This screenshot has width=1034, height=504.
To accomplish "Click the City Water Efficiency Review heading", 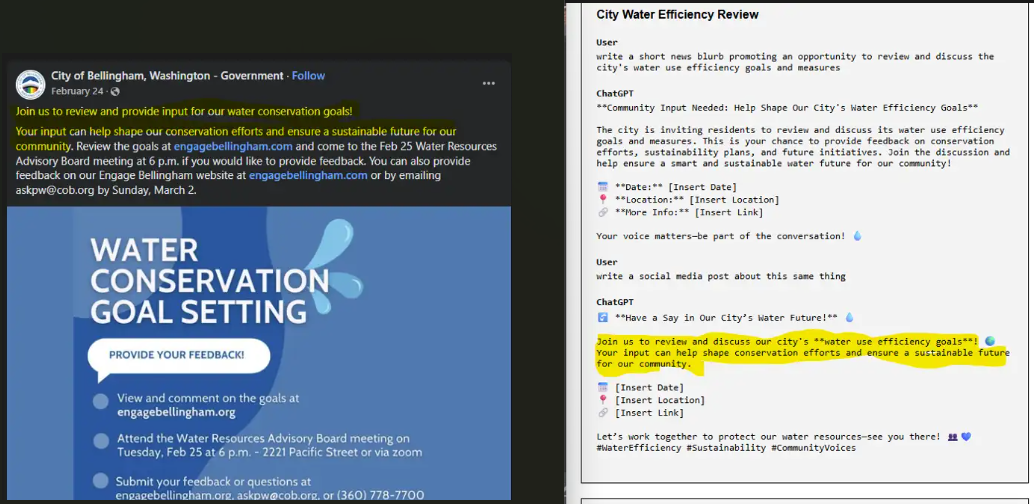I will click(x=677, y=15).
